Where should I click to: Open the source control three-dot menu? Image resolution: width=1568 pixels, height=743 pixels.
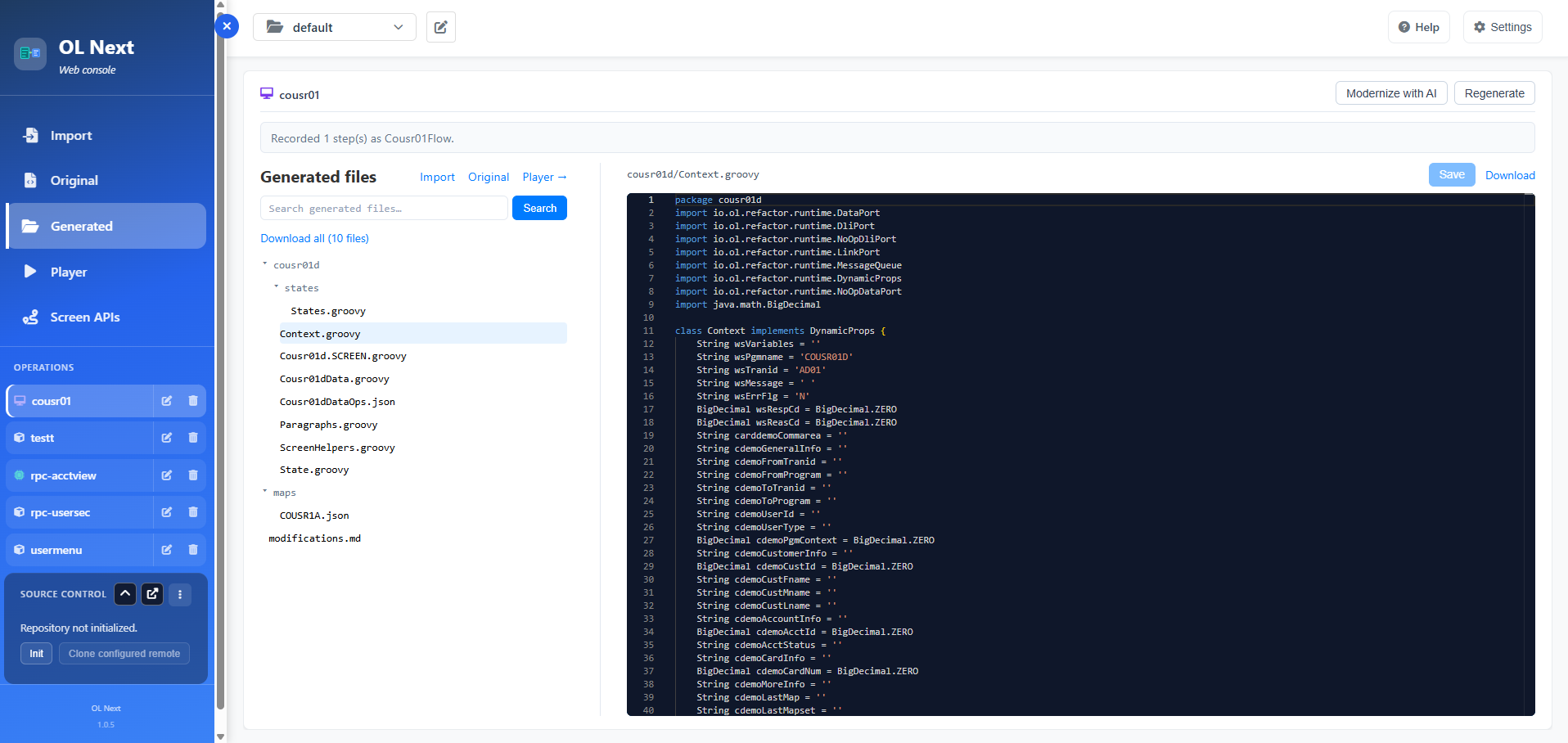coord(180,594)
